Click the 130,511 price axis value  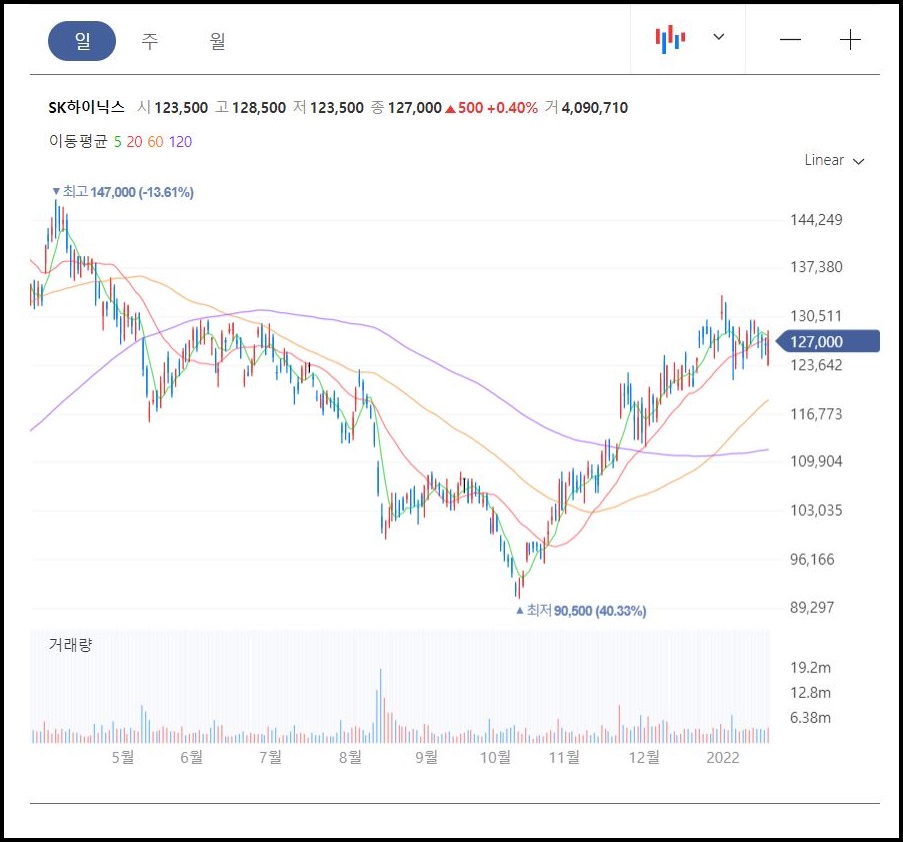(x=816, y=316)
